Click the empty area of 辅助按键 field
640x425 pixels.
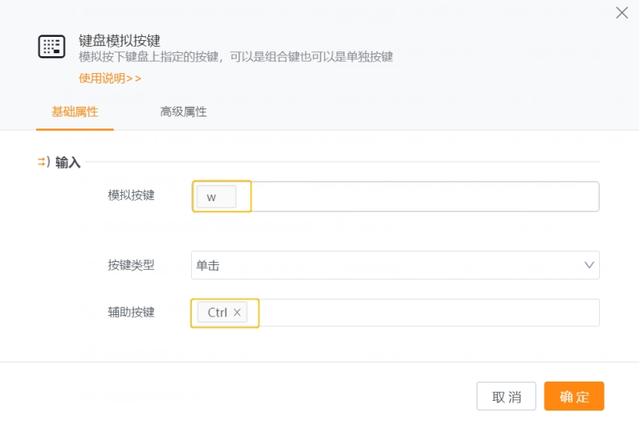point(429,313)
